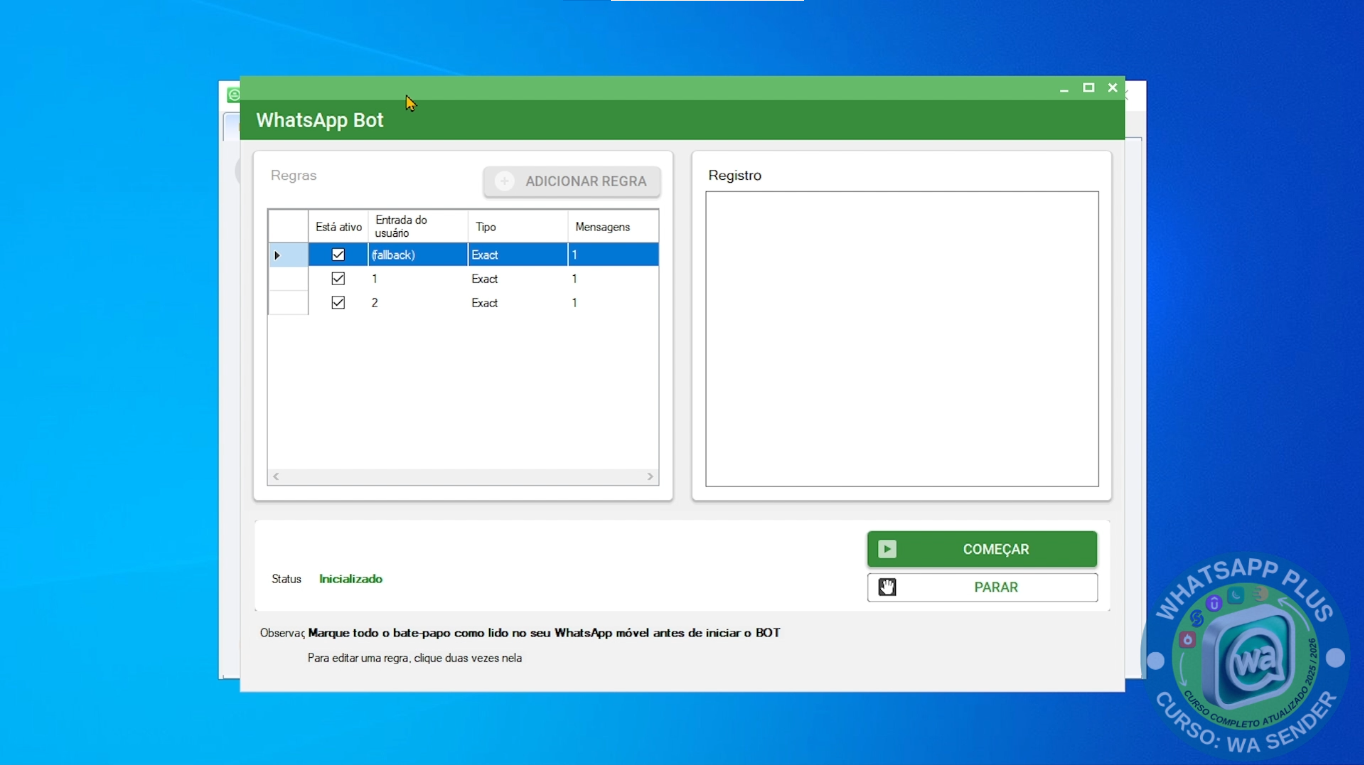Close the WhatsApp Bot window
Image resolution: width=1364 pixels, height=765 pixels.
(1113, 88)
